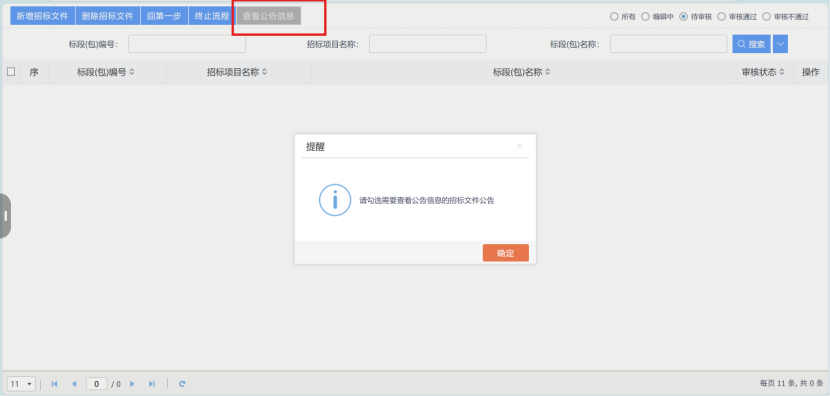Image resolution: width=830 pixels, height=396 pixels.
Task: Jump to last page icon
Action: click(x=152, y=384)
